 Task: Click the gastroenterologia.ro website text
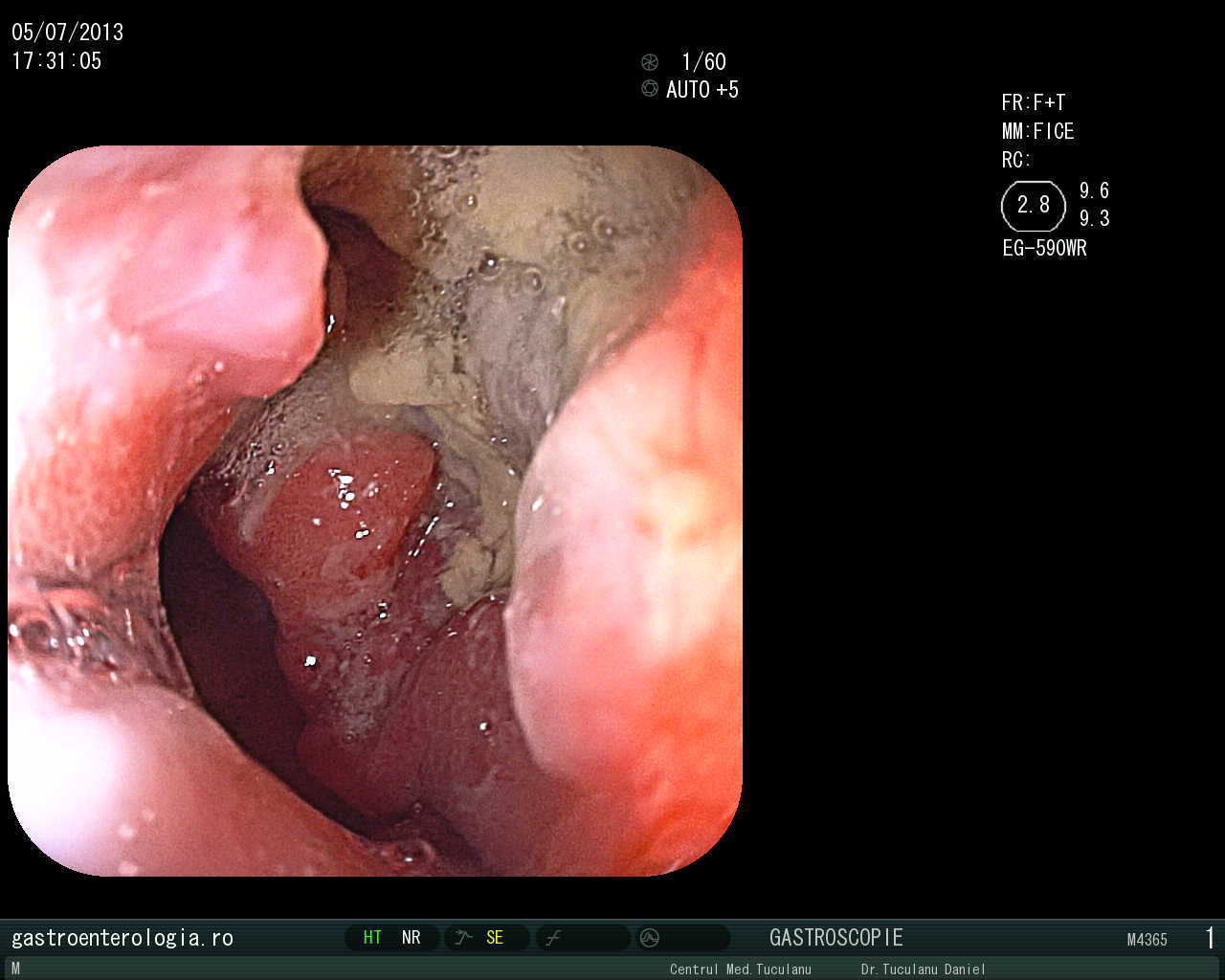122,938
